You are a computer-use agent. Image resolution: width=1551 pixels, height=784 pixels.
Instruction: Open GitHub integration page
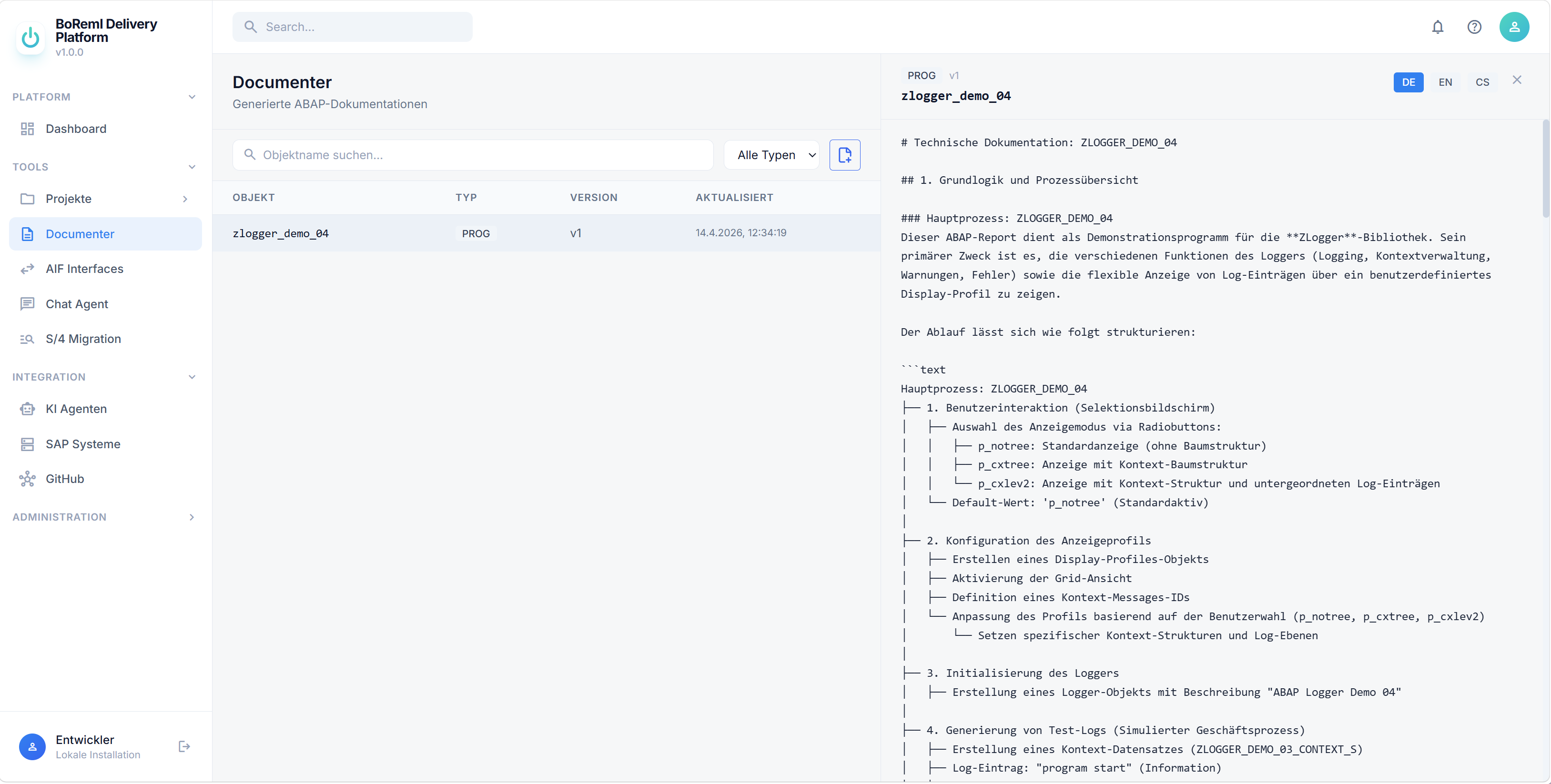pos(105,479)
